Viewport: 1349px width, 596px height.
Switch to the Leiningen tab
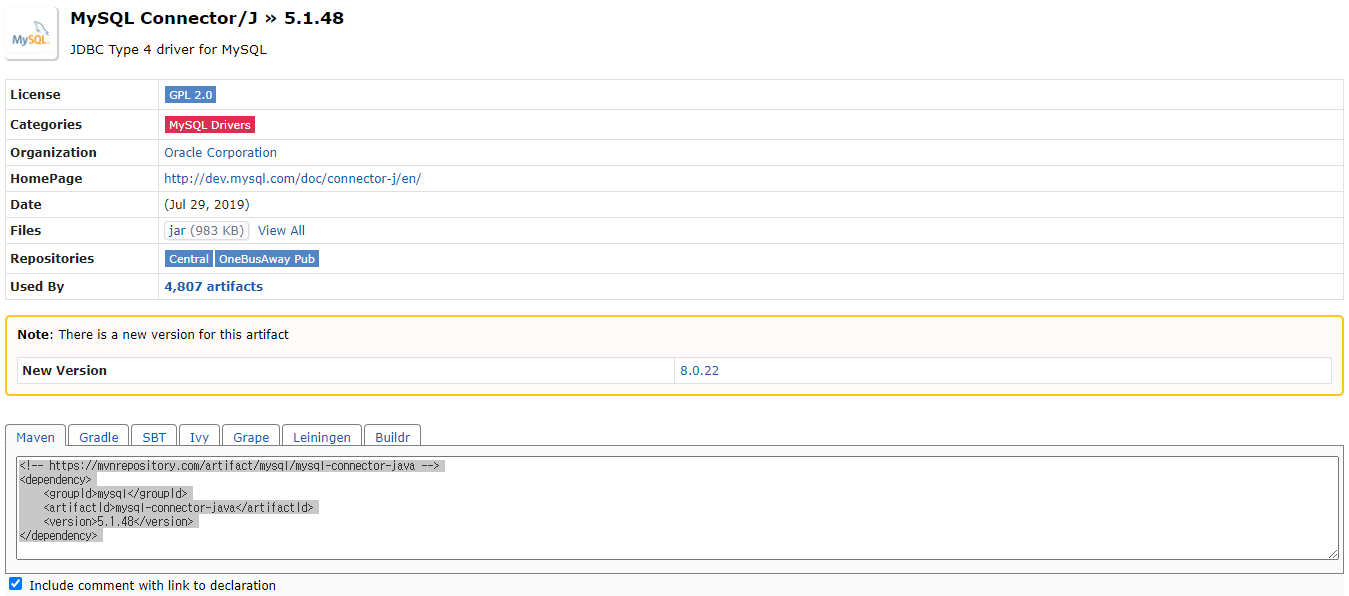322,437
